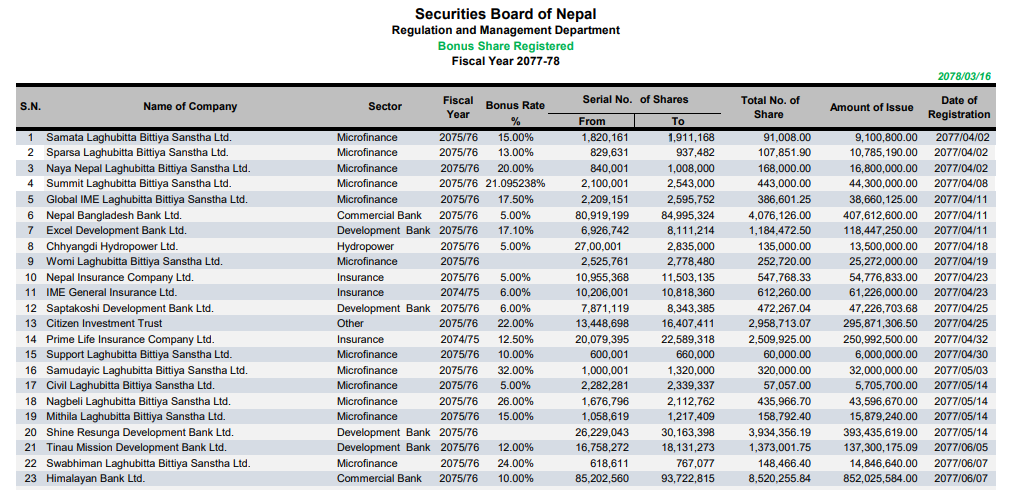Click the 'Name of Company' column header
The width and height of the screenshot is (1012, 490).
[190, 107]
